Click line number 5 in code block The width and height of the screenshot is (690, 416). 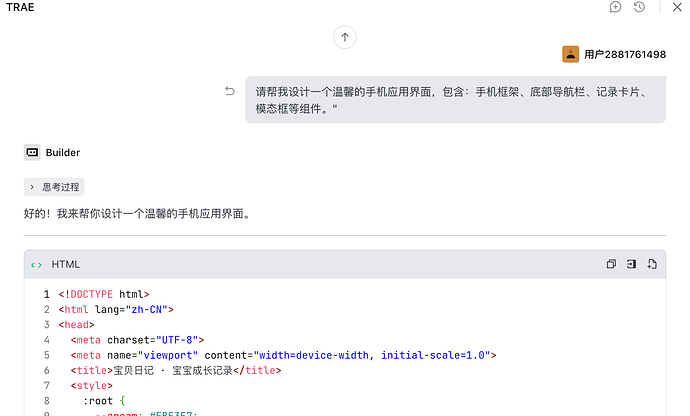47,355
